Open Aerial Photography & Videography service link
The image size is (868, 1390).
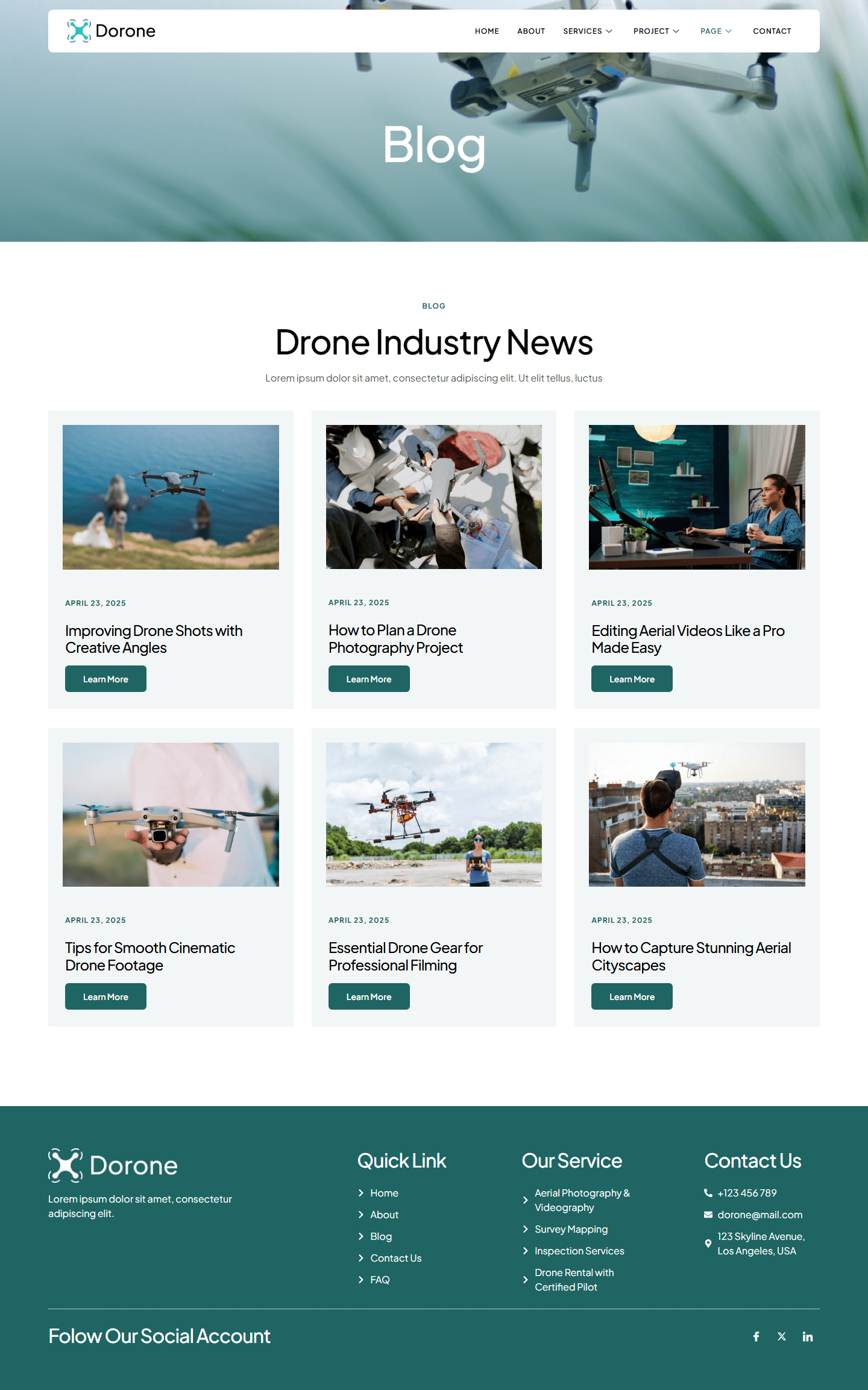582,1200
